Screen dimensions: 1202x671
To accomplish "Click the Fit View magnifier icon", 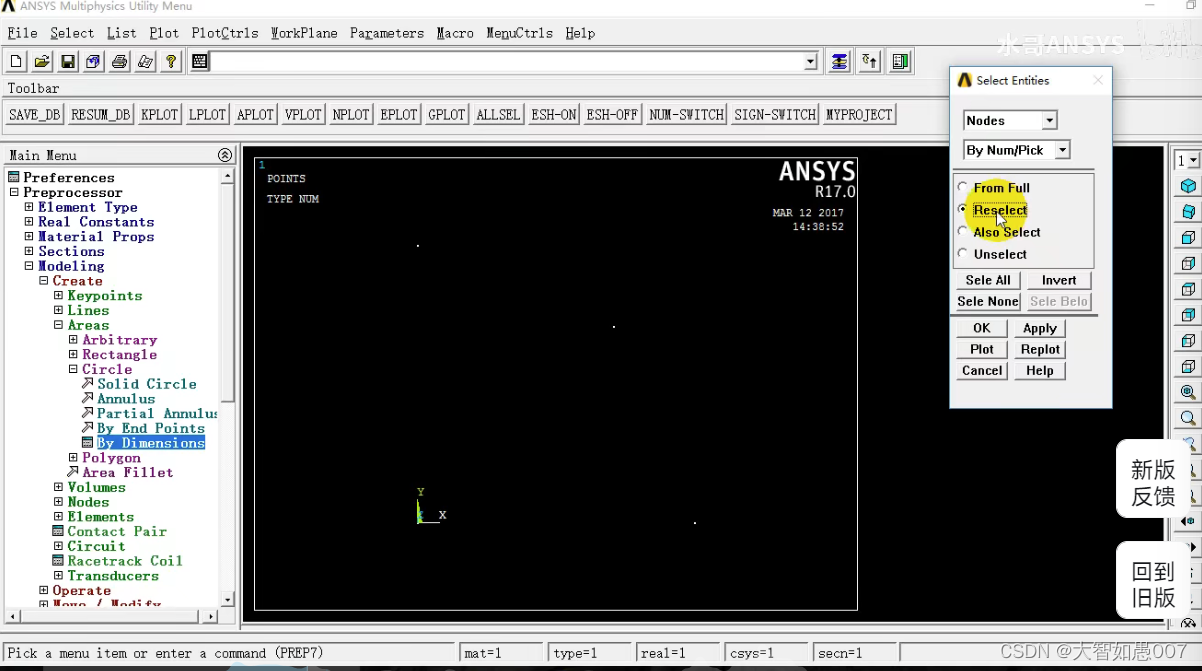I will [x=1188, y=393].
